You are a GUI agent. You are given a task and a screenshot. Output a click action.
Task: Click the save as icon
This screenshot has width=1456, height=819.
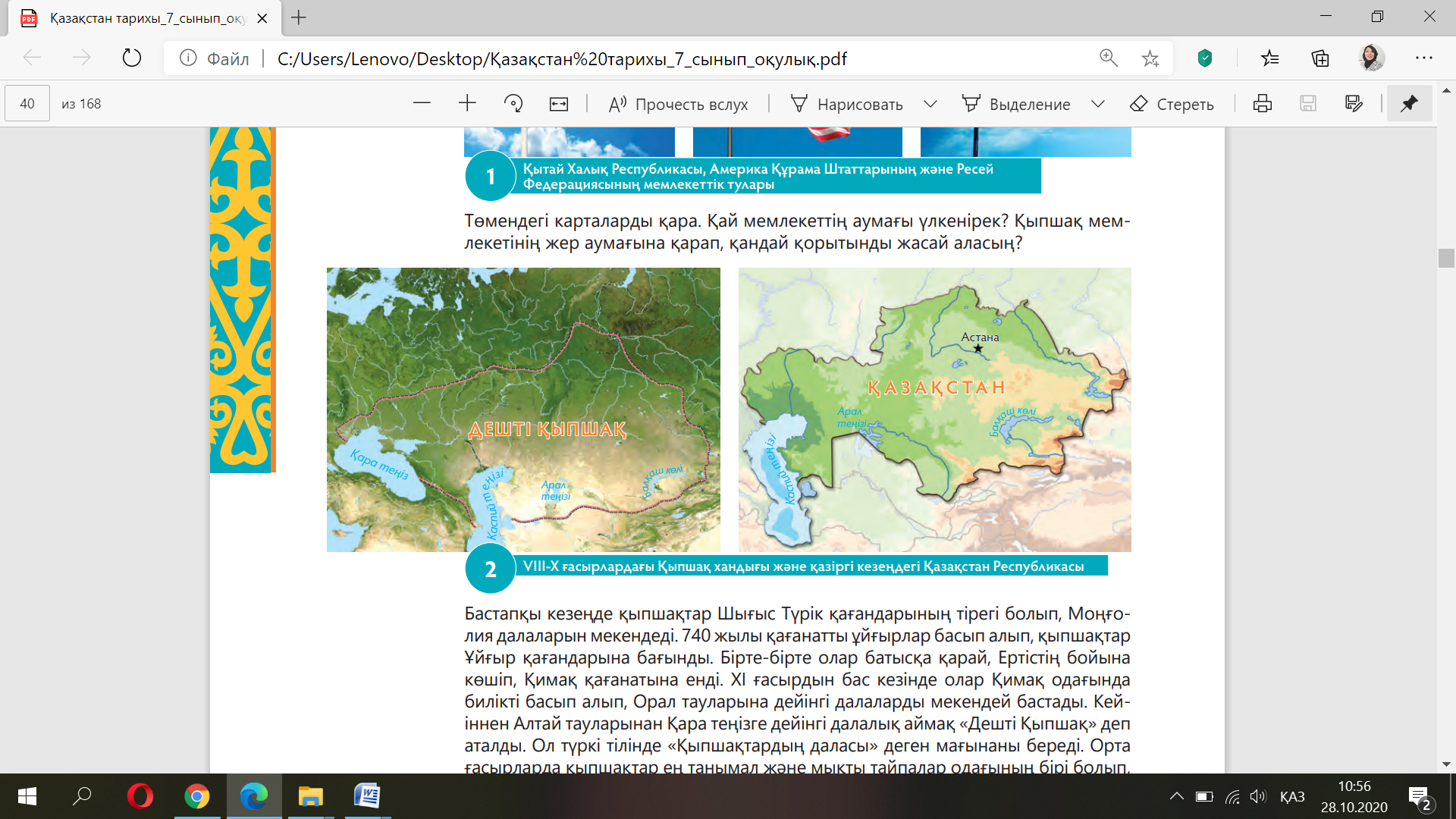(1354, 104)
